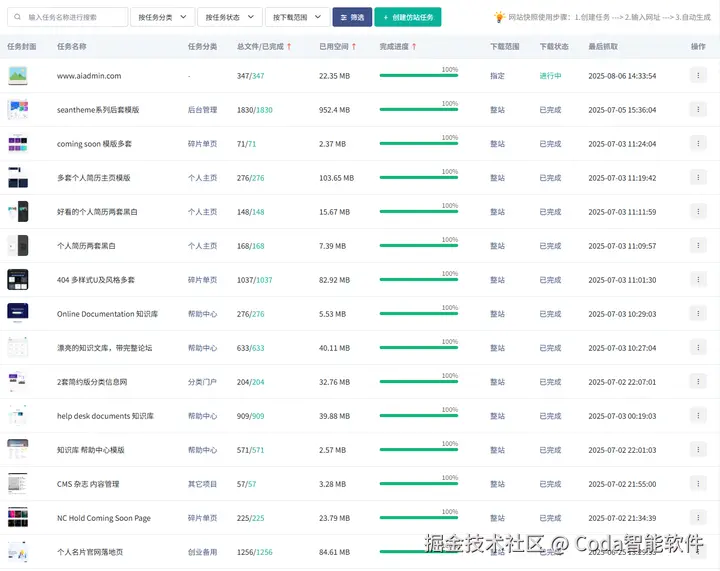The width and height of the screenshot is (720, 571).
Task: Click seantheme系列后套模版 cover thumbnail
Action: 18,109
